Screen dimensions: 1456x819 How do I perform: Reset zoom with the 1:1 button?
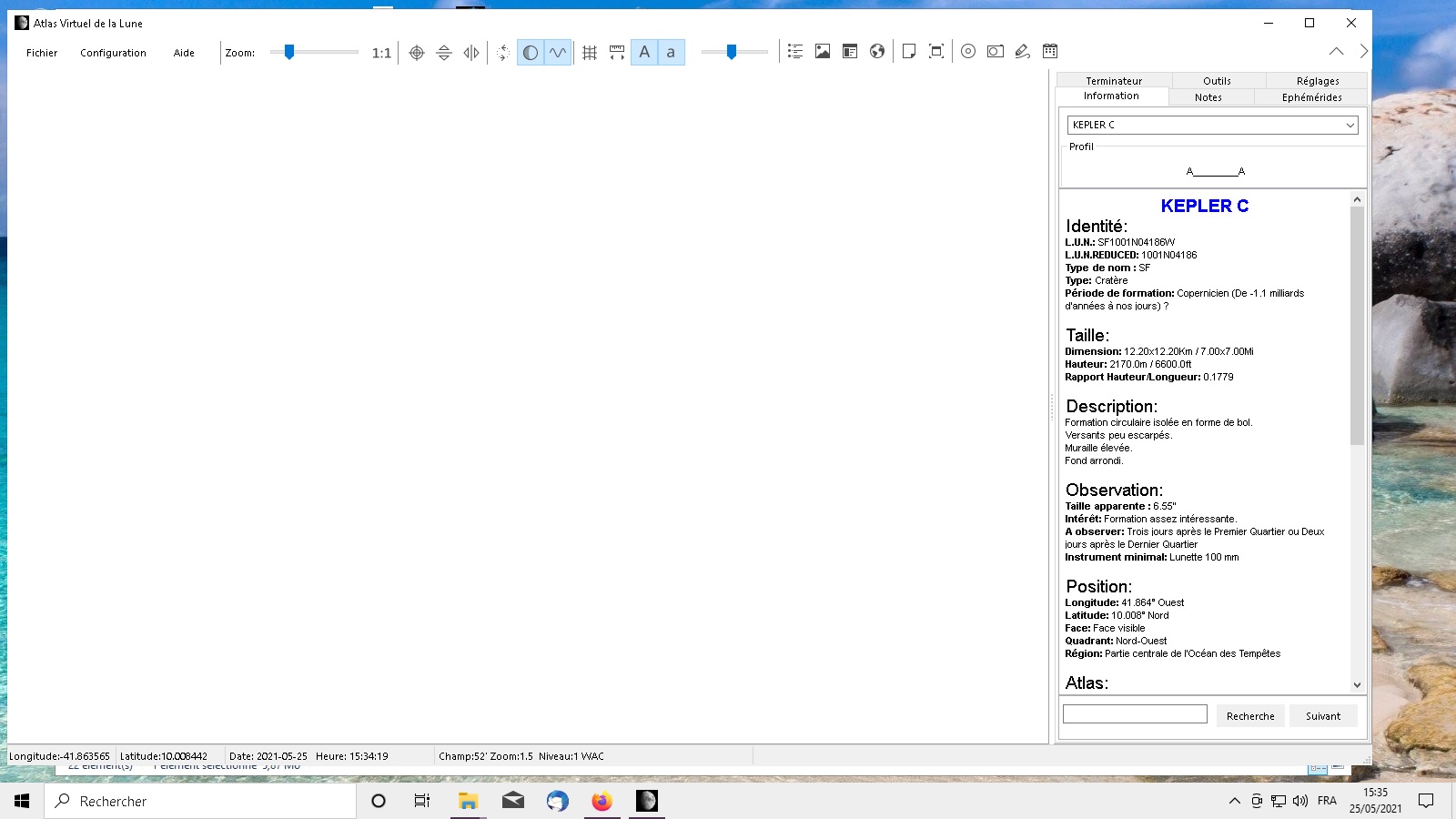pos(381,53)
